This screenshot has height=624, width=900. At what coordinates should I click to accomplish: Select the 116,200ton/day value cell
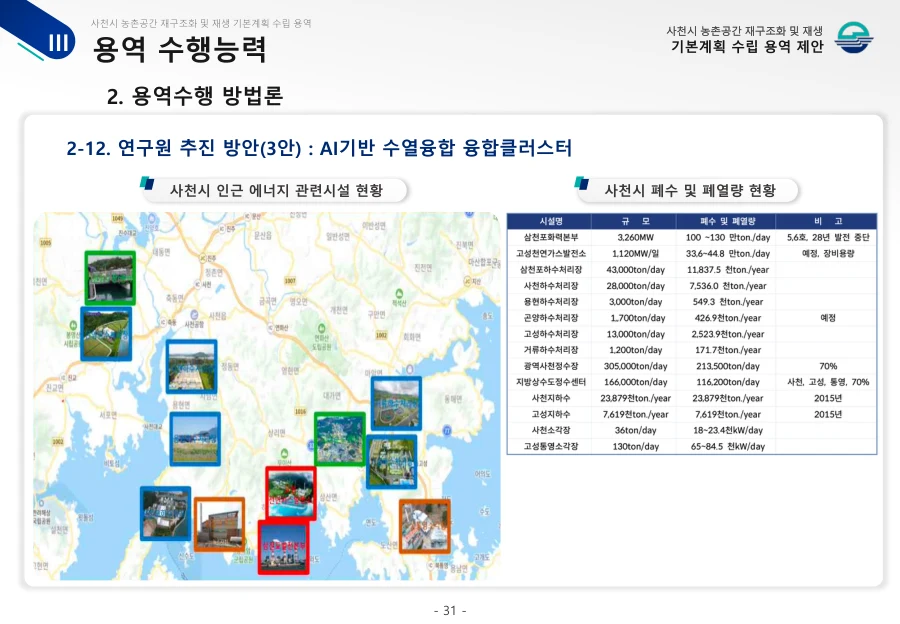[x=727, y=382]
